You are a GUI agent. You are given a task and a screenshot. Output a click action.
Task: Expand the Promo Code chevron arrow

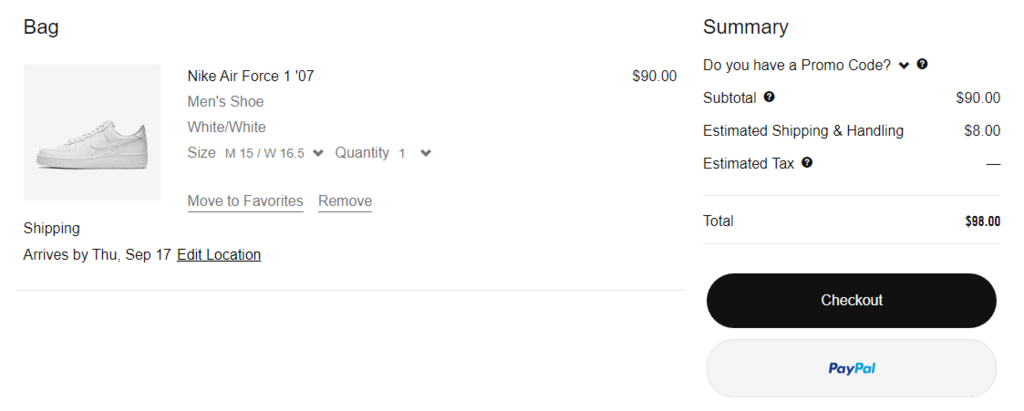[x=904, y=65]
